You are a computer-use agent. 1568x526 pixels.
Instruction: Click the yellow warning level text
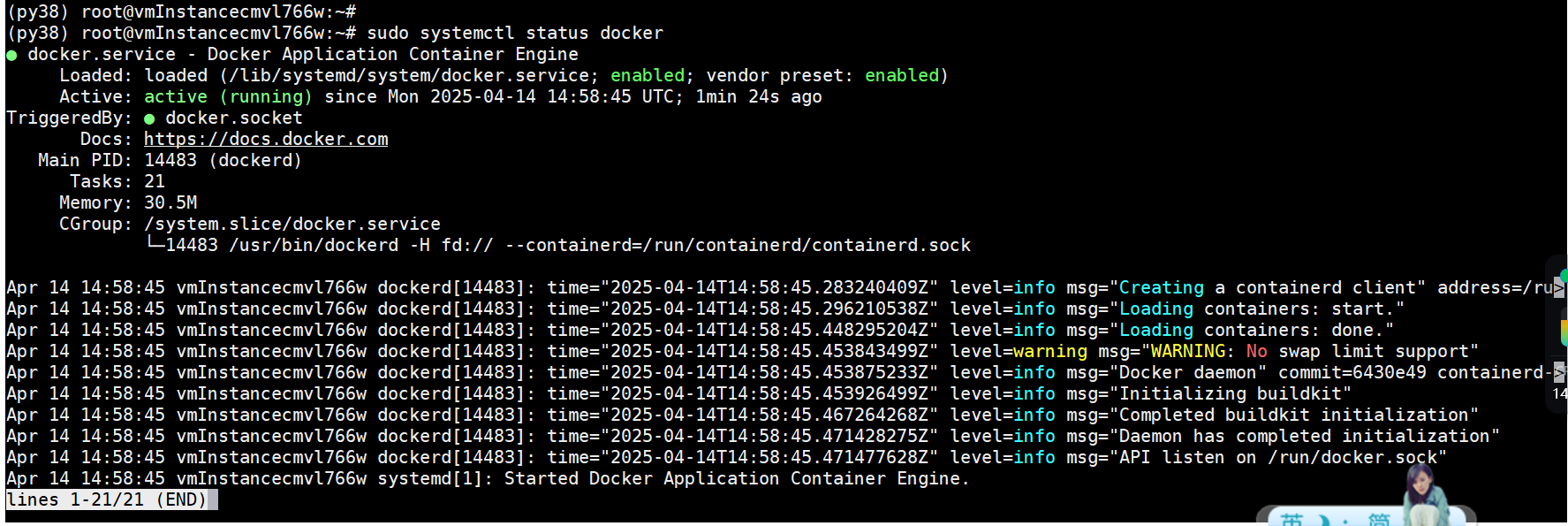click(x=1050, y=352)
